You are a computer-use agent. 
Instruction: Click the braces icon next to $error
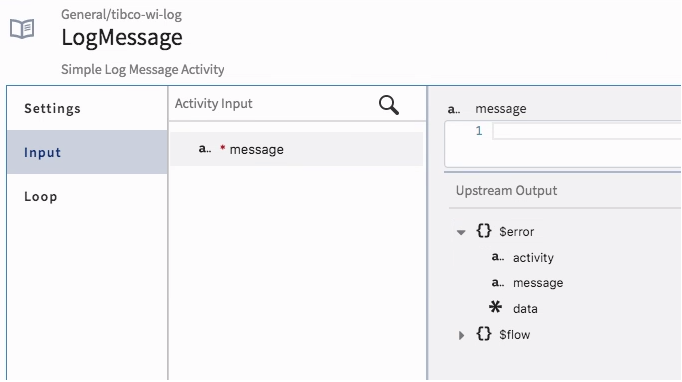[484, 231]
